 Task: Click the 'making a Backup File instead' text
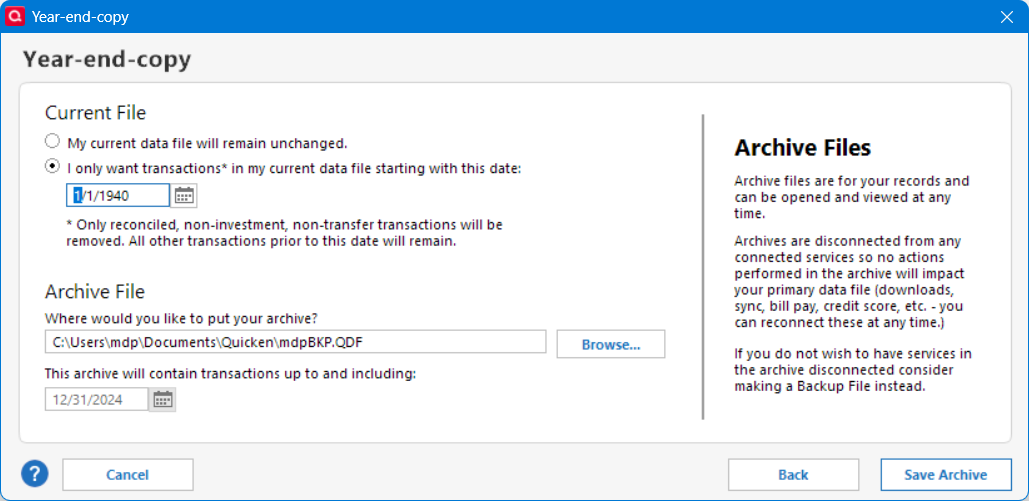coord(830,387)
